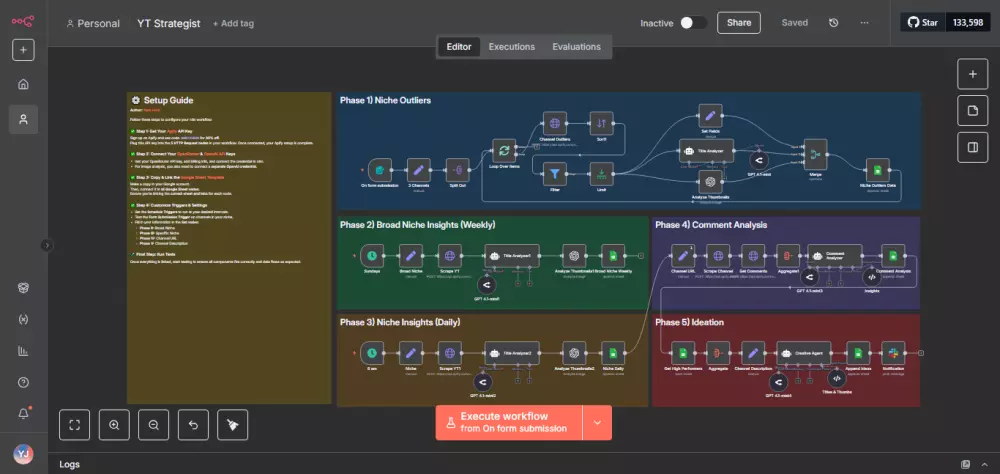Open the help question mark icon

(23, 382)
